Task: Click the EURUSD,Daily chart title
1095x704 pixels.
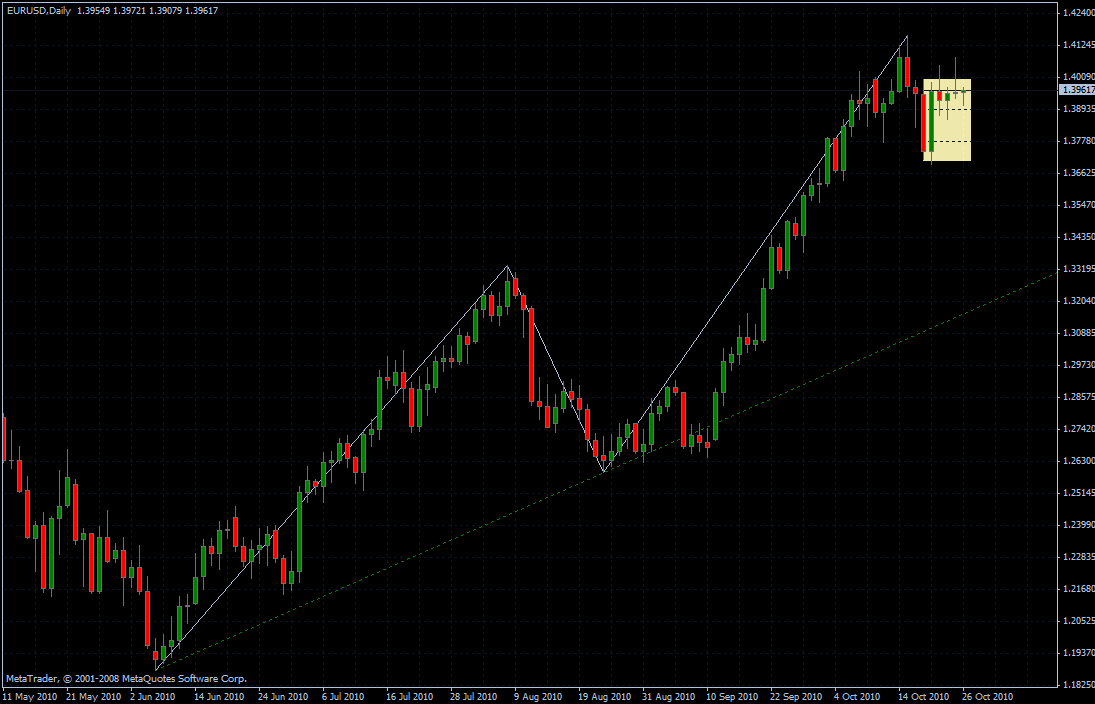Action: pyautogui.click(x=38, y=10)
